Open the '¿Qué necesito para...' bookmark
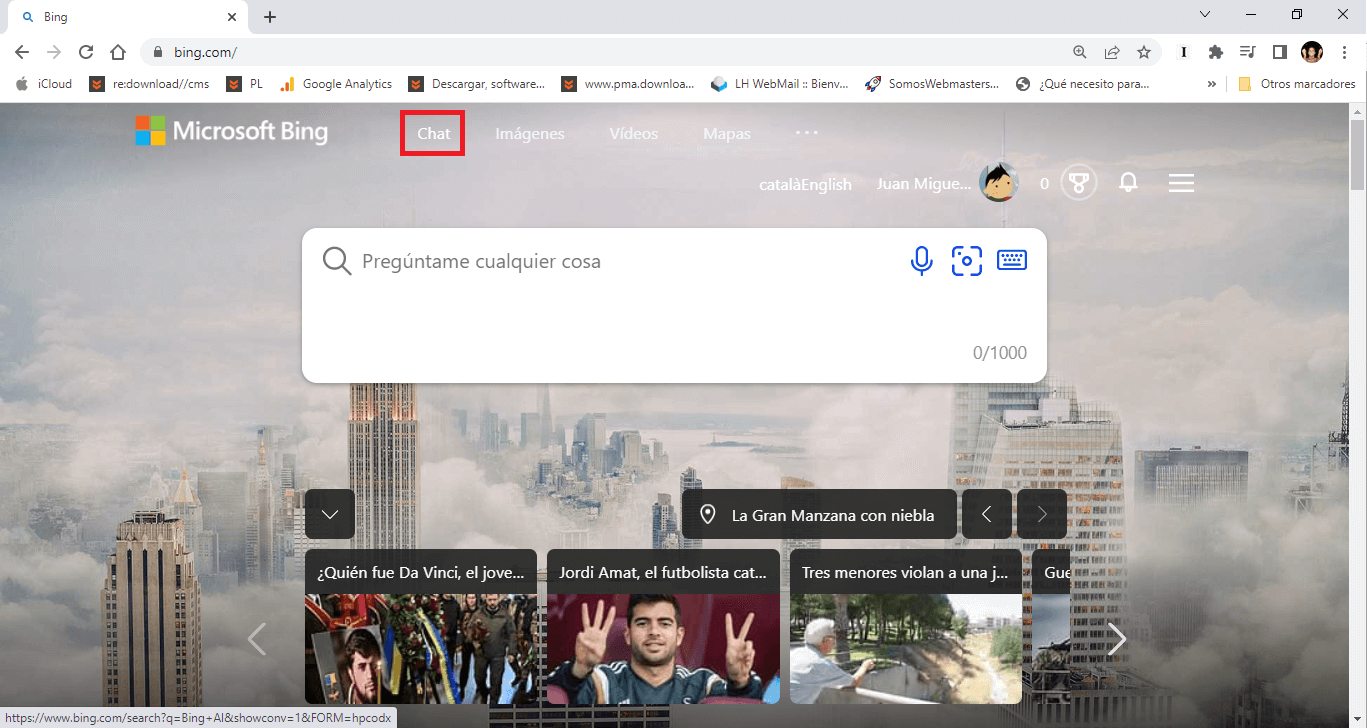 pyautogui.click(x=1083, y=84)
